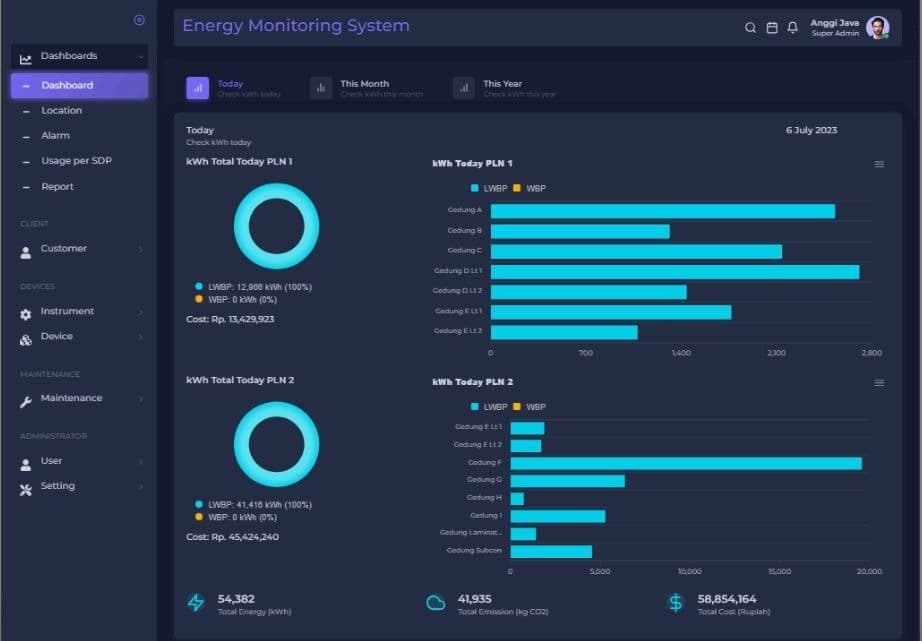Open Usage per SDP sidebar item
922x641 pixels.
click(76, 161)
